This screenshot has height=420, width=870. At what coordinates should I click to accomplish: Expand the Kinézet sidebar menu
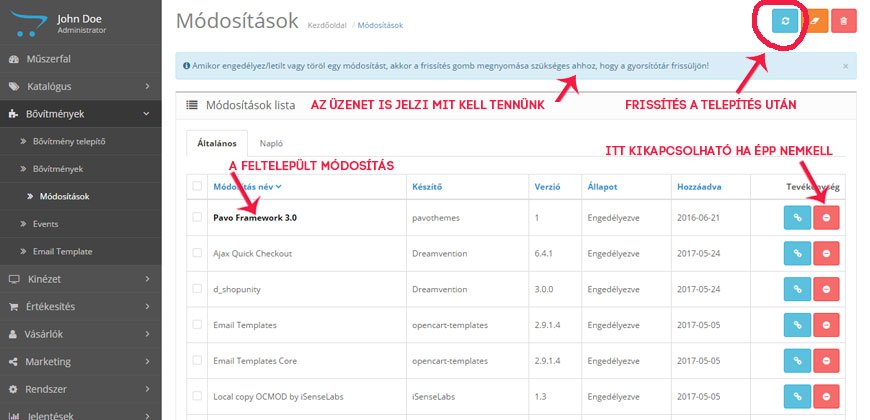(x=80, y=279)
